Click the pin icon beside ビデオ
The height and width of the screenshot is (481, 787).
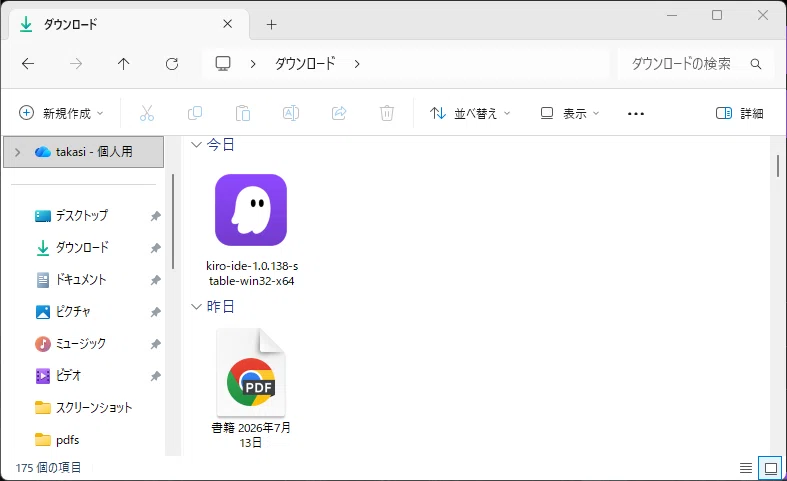155,376
